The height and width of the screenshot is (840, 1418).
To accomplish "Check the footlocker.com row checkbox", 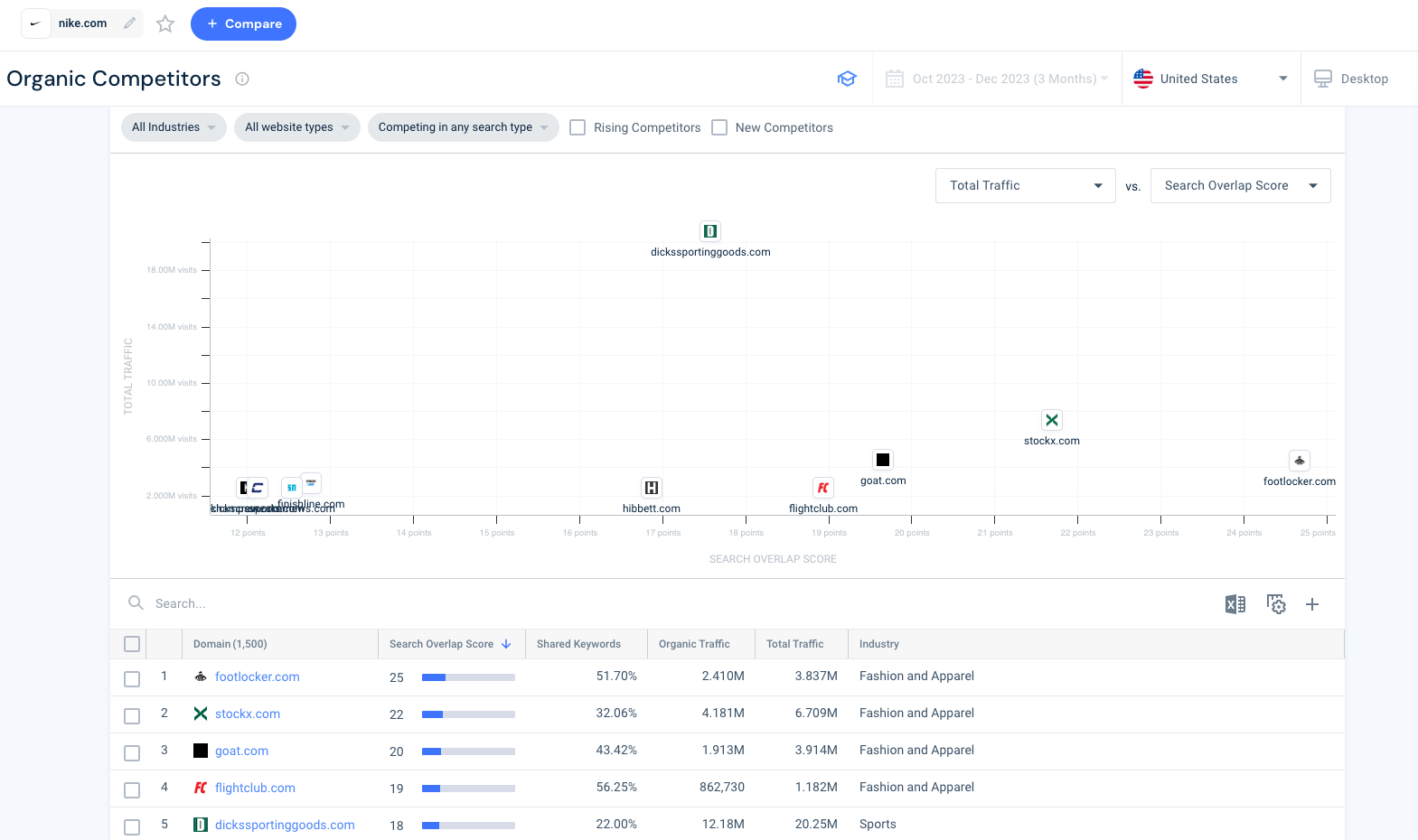I will [132, 679].
